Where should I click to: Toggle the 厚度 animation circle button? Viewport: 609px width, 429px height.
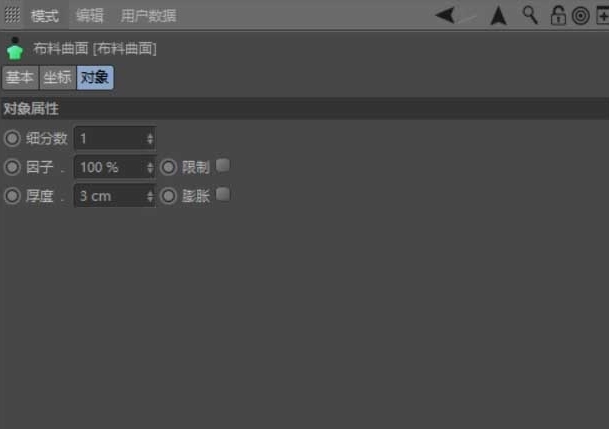(12, 196)
